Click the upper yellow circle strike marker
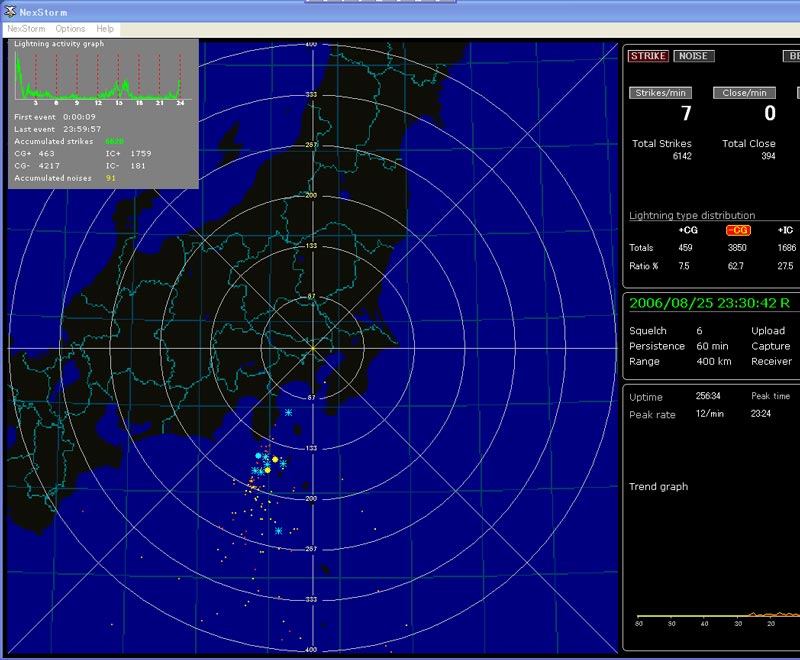 point(275,459)
